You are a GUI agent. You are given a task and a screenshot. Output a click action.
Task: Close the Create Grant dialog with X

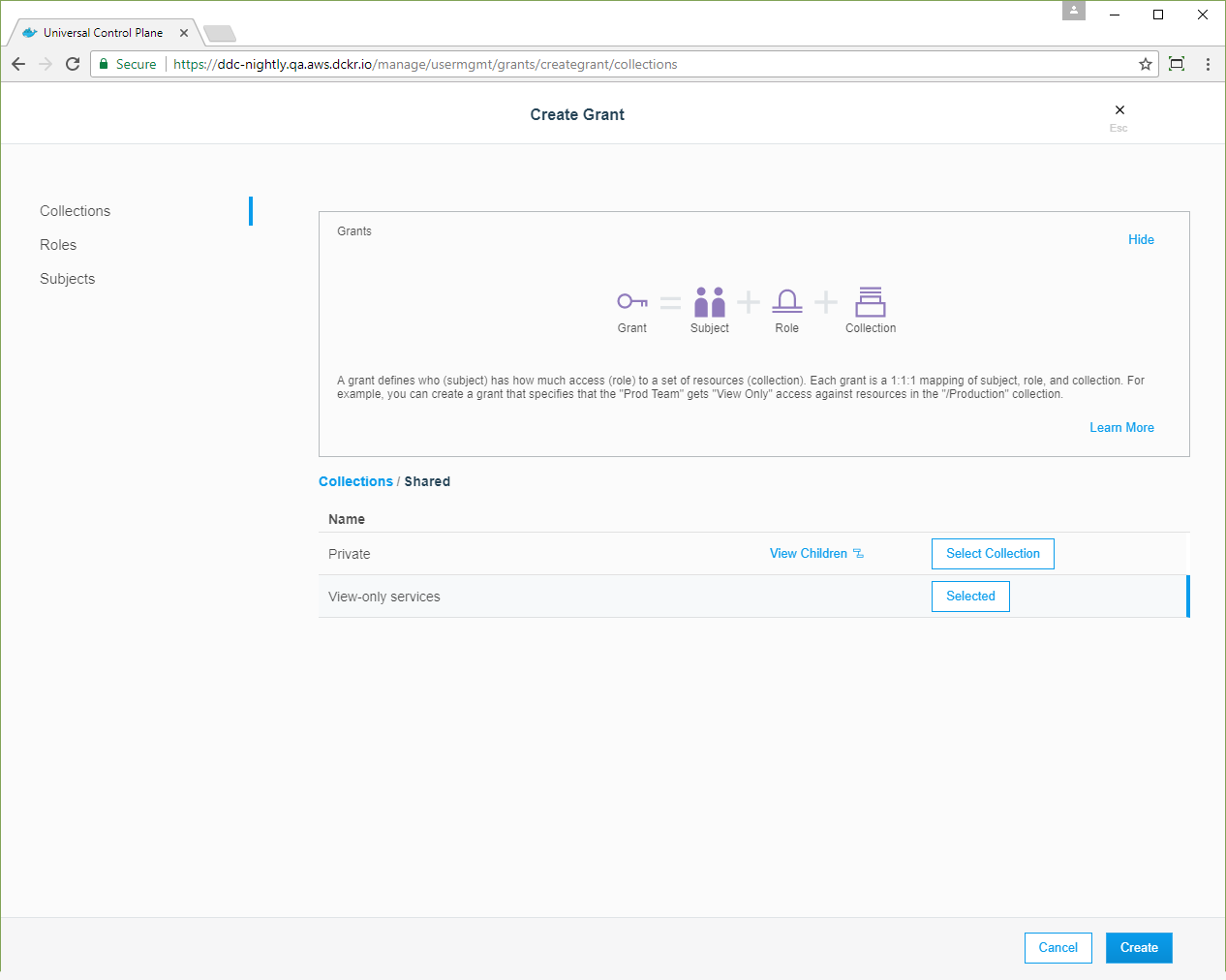(x=1119, y=110)
